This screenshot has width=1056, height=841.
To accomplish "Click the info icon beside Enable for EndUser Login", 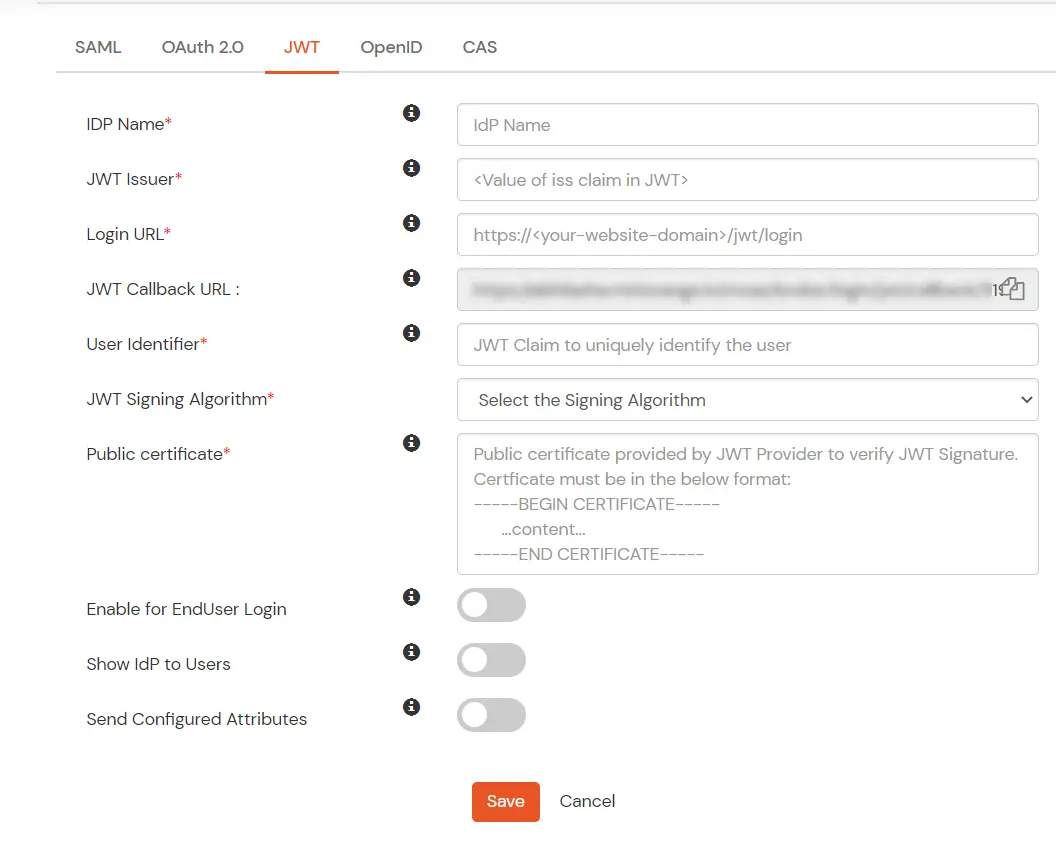I will tap(410, 597).
